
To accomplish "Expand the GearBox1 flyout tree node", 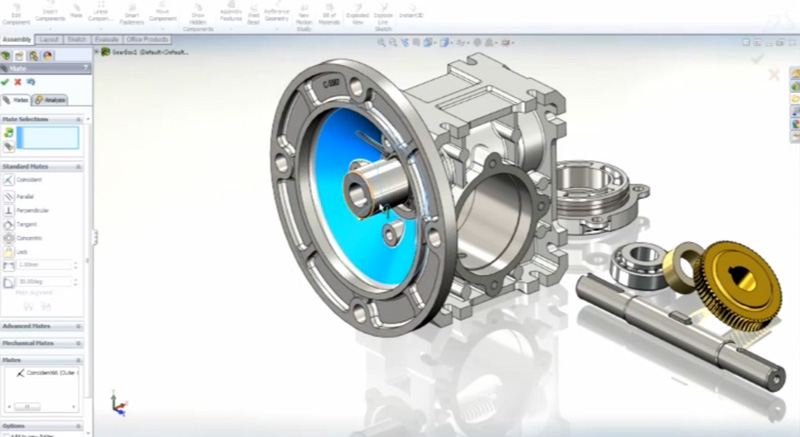I will (96, 52).
